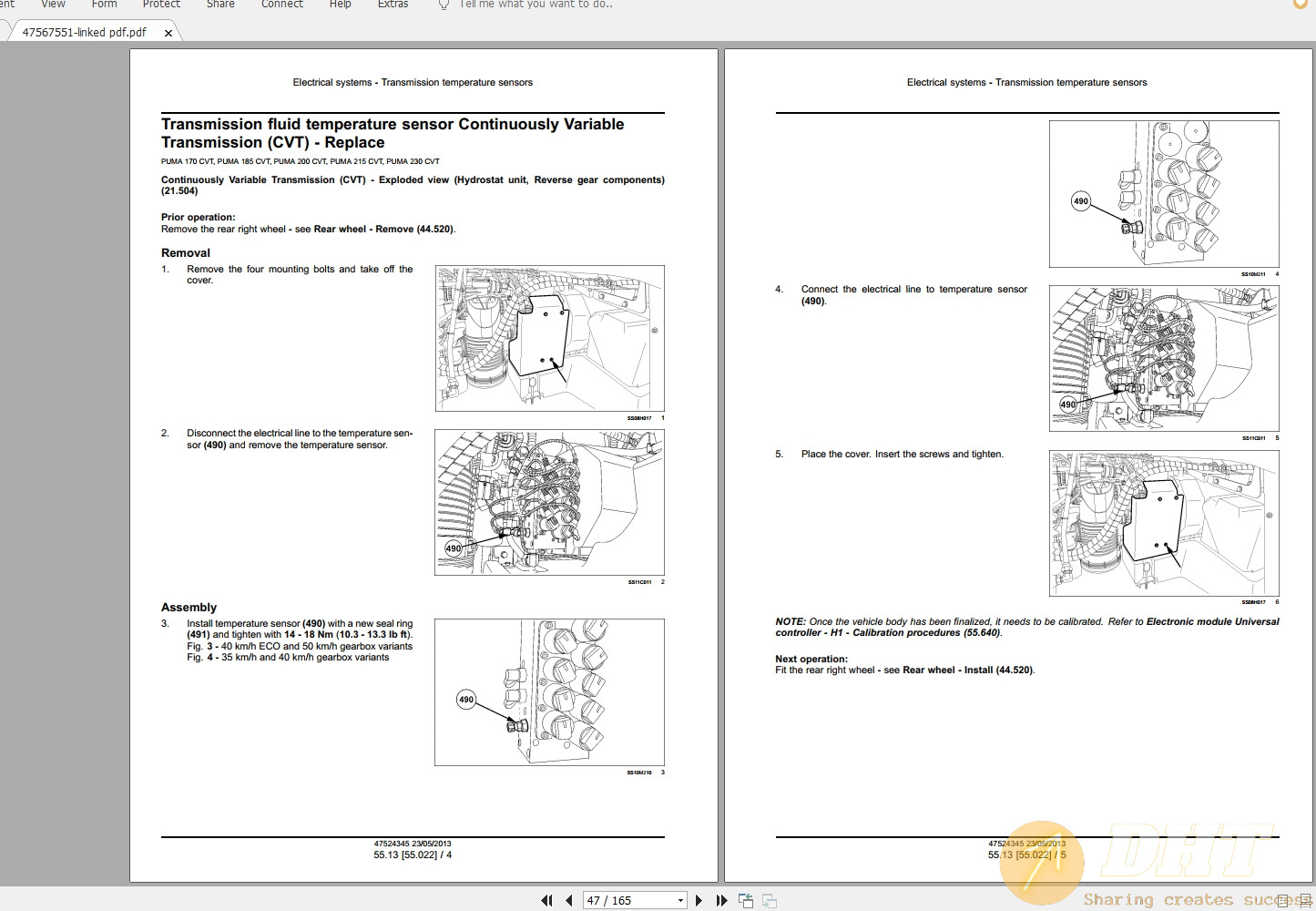Open the Protect menu
Screen dimensions: 1316x911
tap(161, 5)
